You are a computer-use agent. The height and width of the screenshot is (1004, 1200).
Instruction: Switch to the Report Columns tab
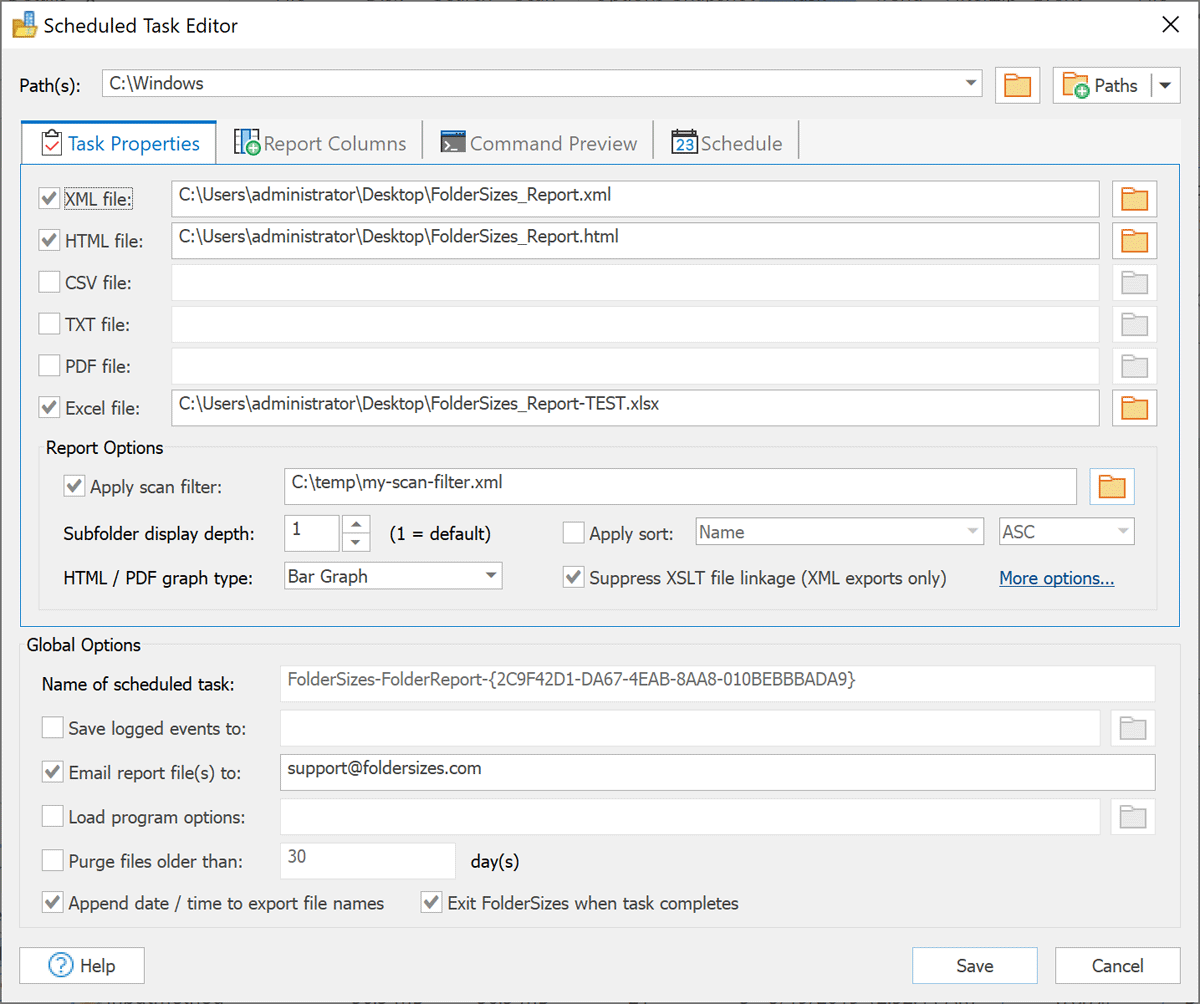pyautogui.click(x=320, y=141)
